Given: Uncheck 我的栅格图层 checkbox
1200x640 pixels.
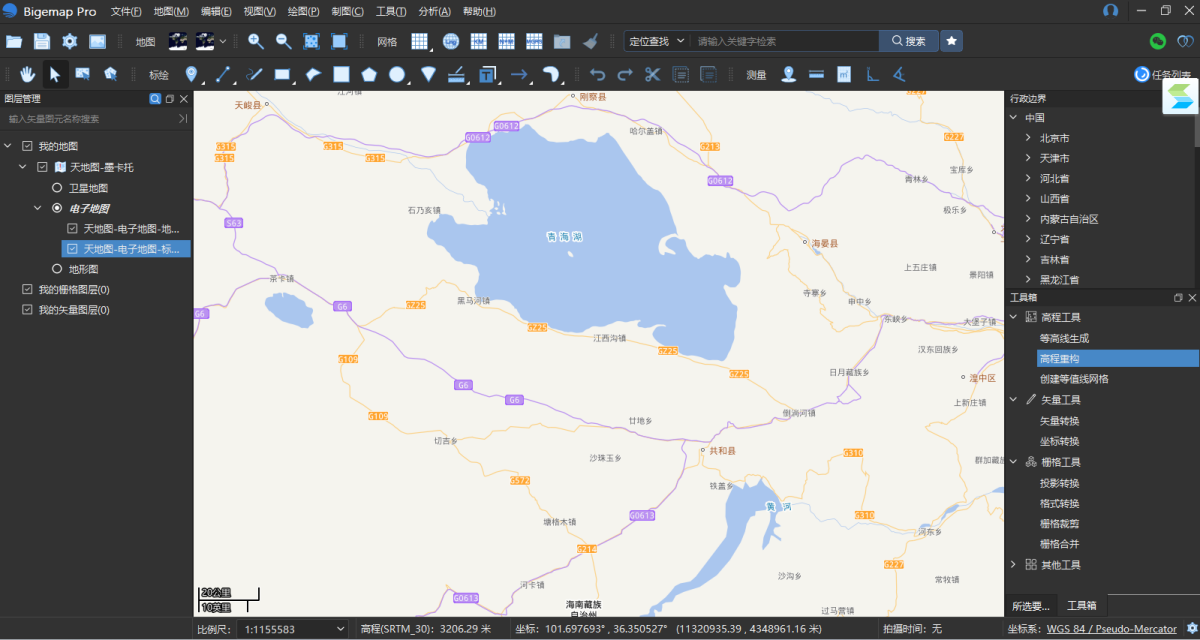Looking at the screenshot, I should pyautogui.click(x=27, y=290).
